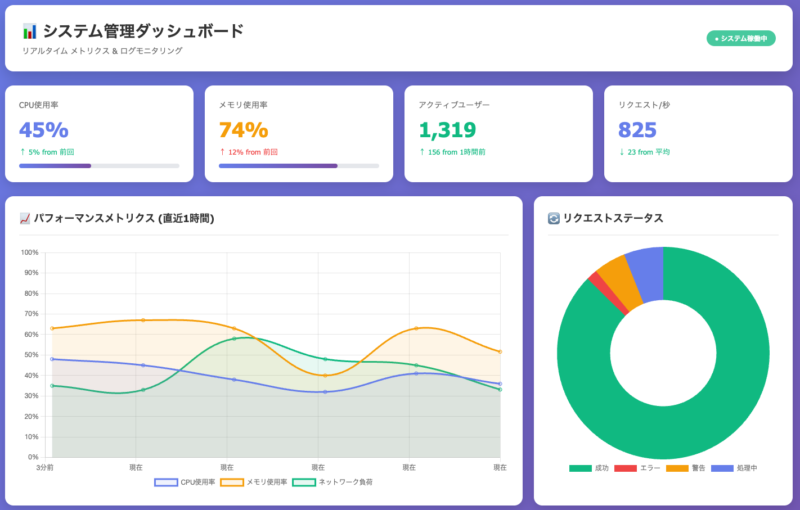The width and height of the screenshot is (800, 510).
Task: Click the CPU使用率 progress bar
Action: pos(99,165)
